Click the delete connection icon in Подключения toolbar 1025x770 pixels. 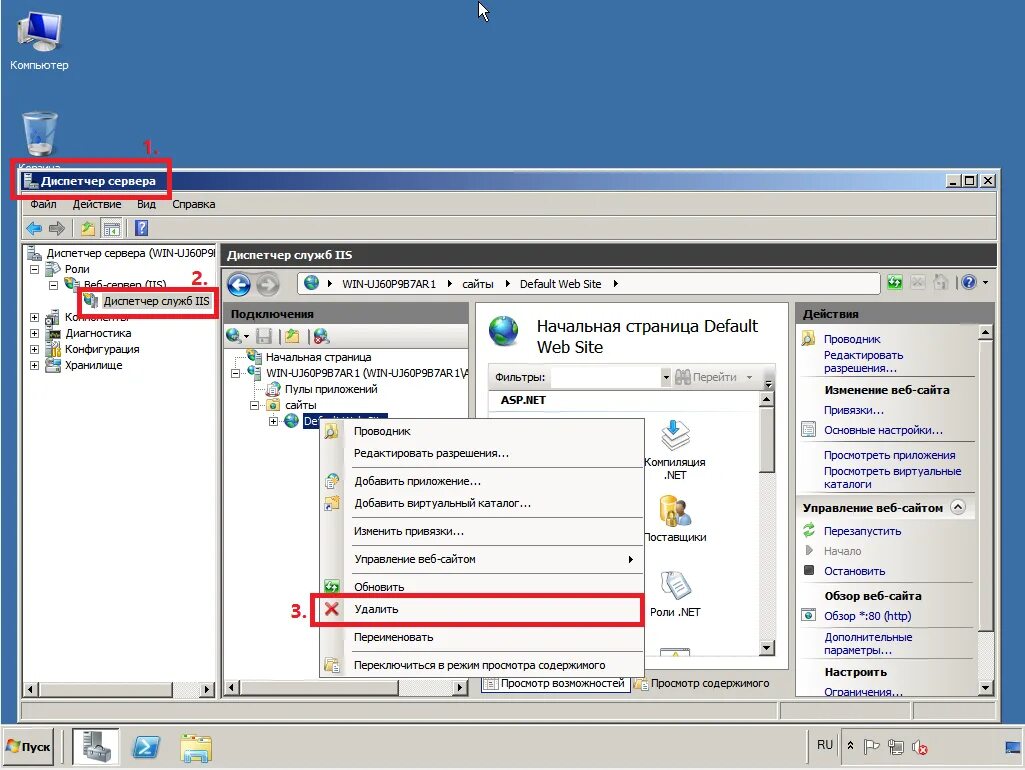click(x=321, y=336)
